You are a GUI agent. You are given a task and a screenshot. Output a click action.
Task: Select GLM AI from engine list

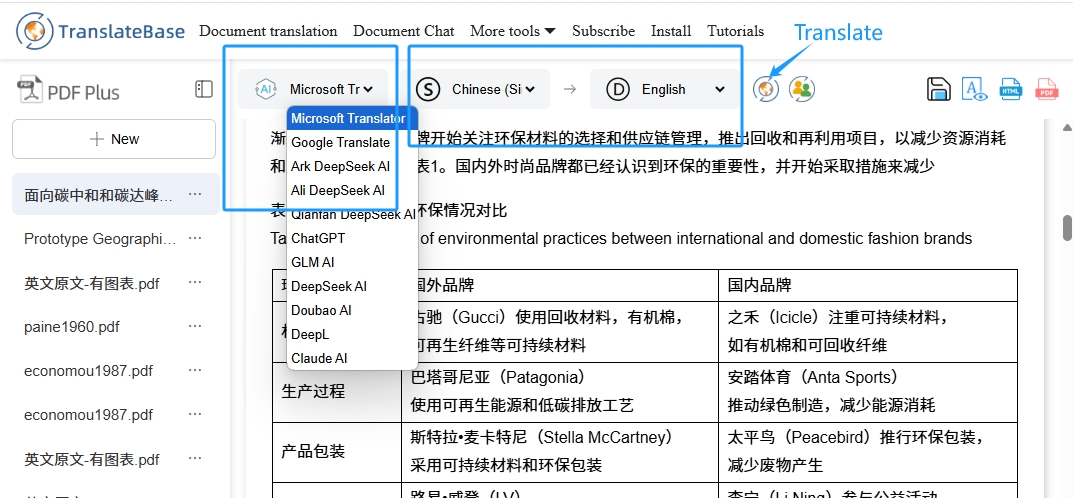(x=352, y=262)
